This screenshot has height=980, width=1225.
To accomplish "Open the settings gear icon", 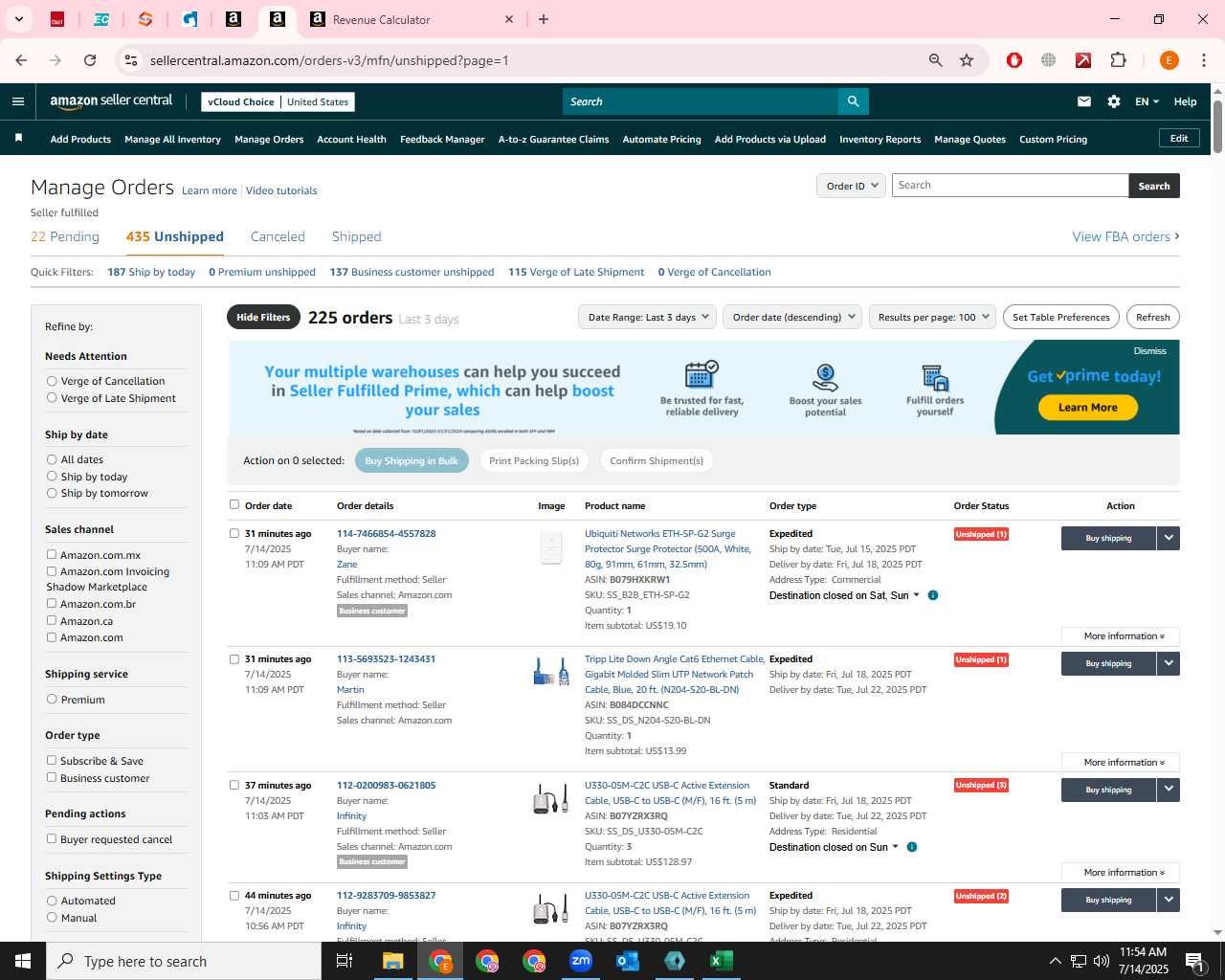I will 1114,101.
